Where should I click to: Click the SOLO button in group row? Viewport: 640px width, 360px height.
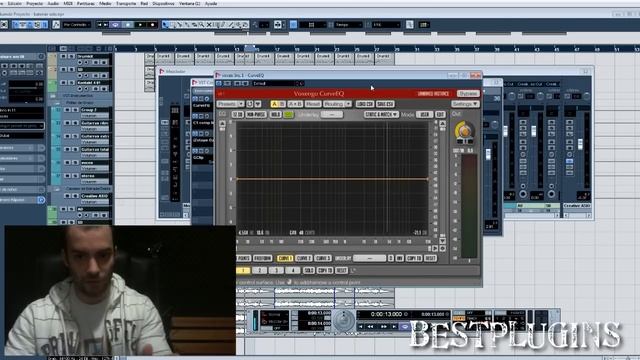pos(309,270)
